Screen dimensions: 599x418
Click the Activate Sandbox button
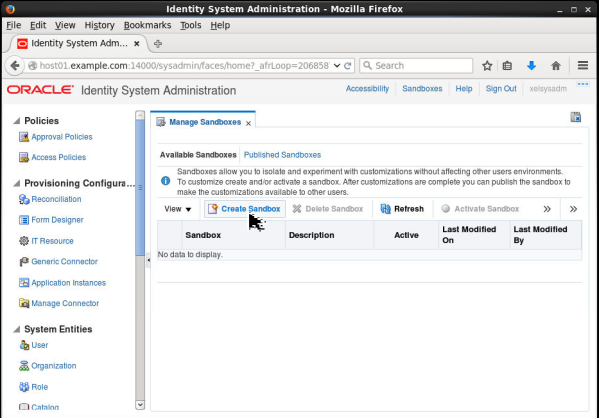point(480,209)
